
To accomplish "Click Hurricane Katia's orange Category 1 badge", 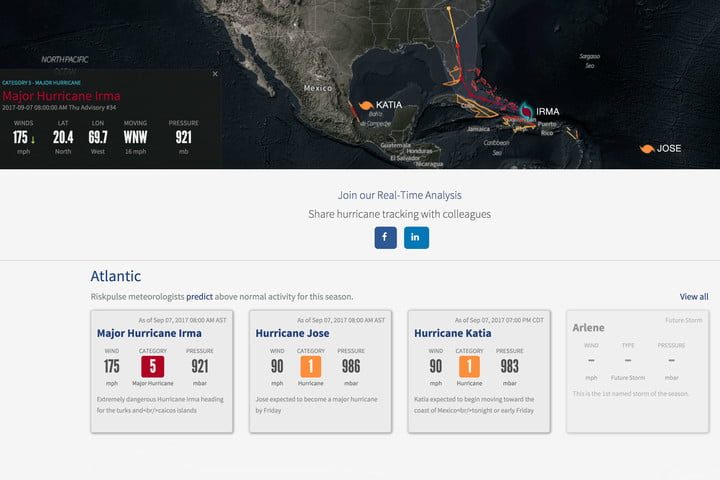I will pyautogui.click(x=469, y=366).
